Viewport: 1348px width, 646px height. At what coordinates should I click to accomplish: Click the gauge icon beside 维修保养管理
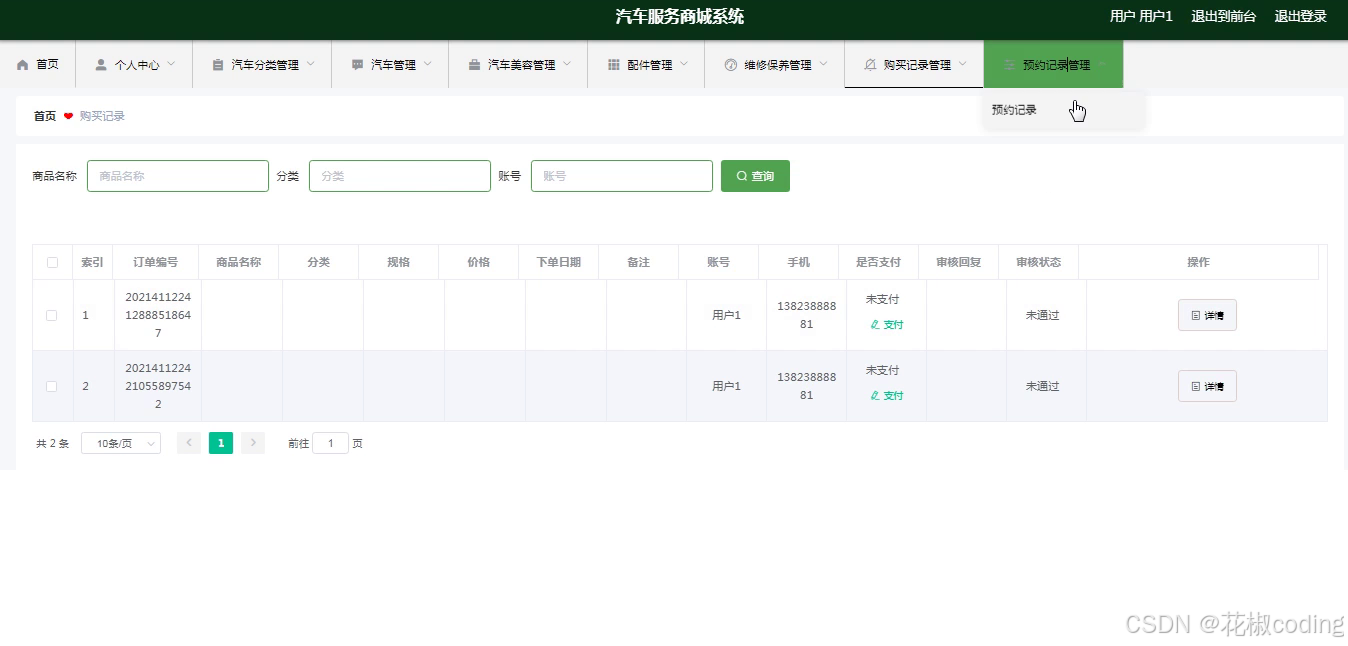[730, 64]
